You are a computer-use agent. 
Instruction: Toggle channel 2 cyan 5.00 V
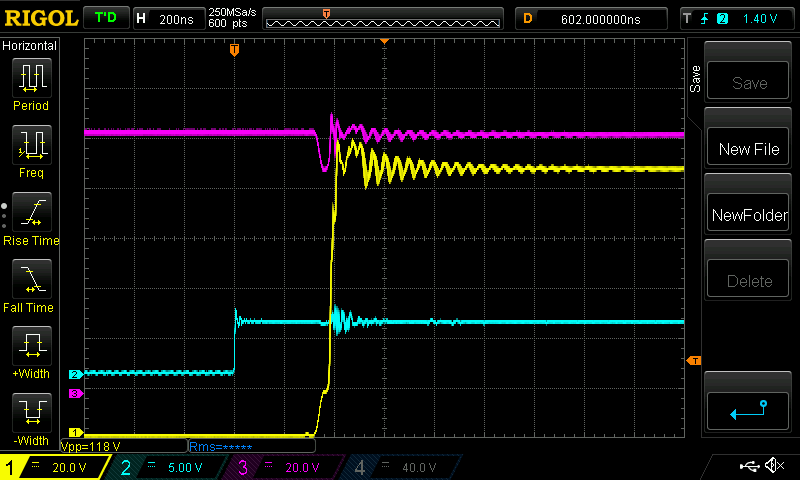165,467
